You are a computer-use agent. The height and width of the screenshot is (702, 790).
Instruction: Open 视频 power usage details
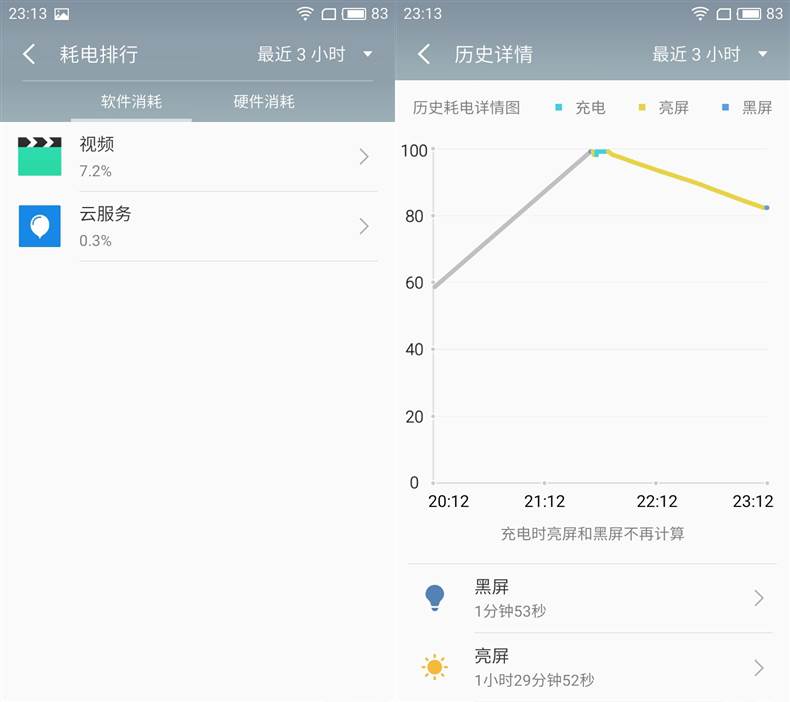pyautogui.click(x=198, y=157)
